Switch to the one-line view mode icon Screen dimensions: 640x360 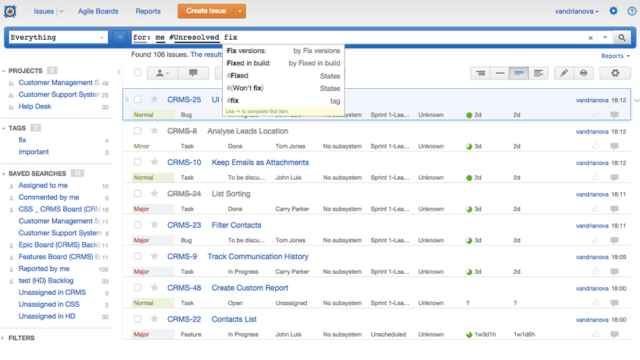click(x=500, y=73)
